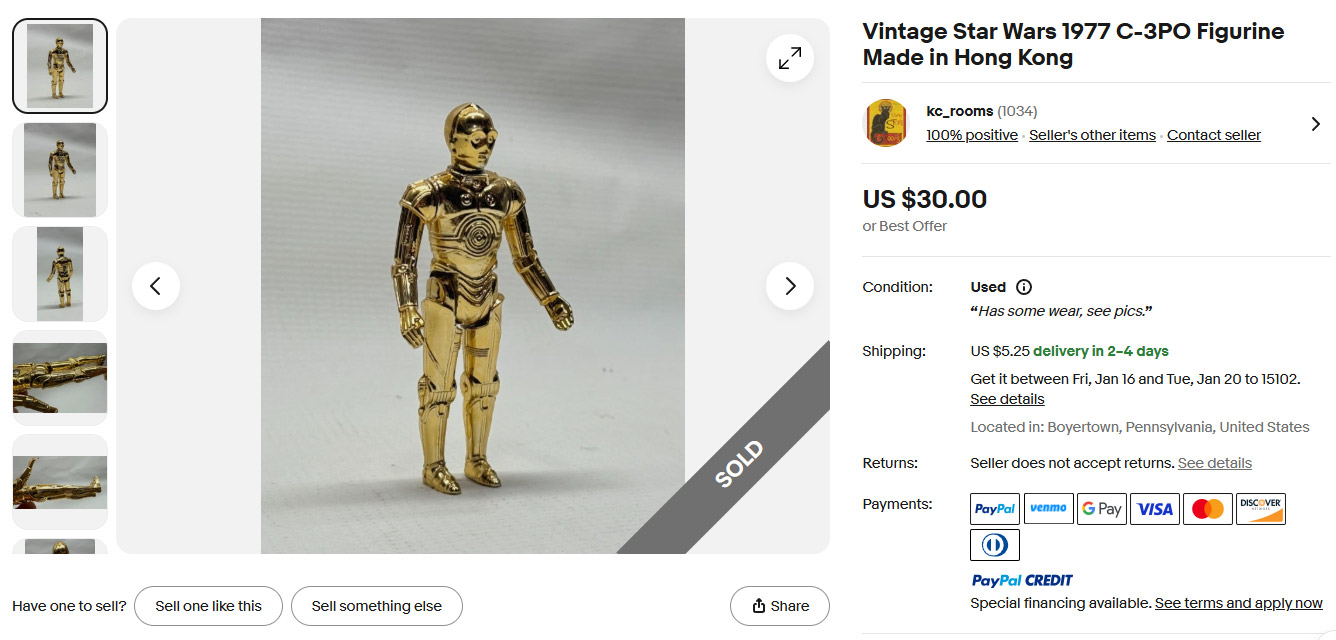Click the Google Pay icon
This screenshot has width=1336, height=640.
tap(1101, 509)
